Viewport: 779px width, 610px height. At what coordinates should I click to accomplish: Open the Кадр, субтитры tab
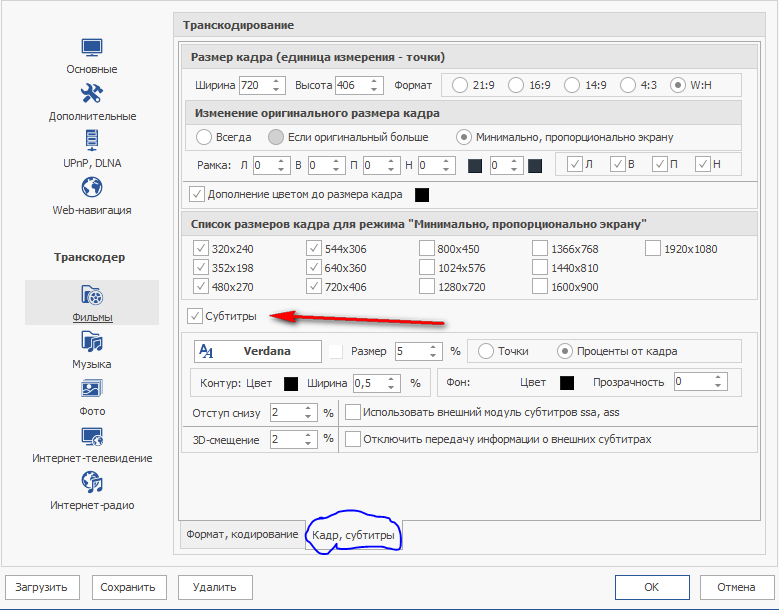click(x=353, y=537)
